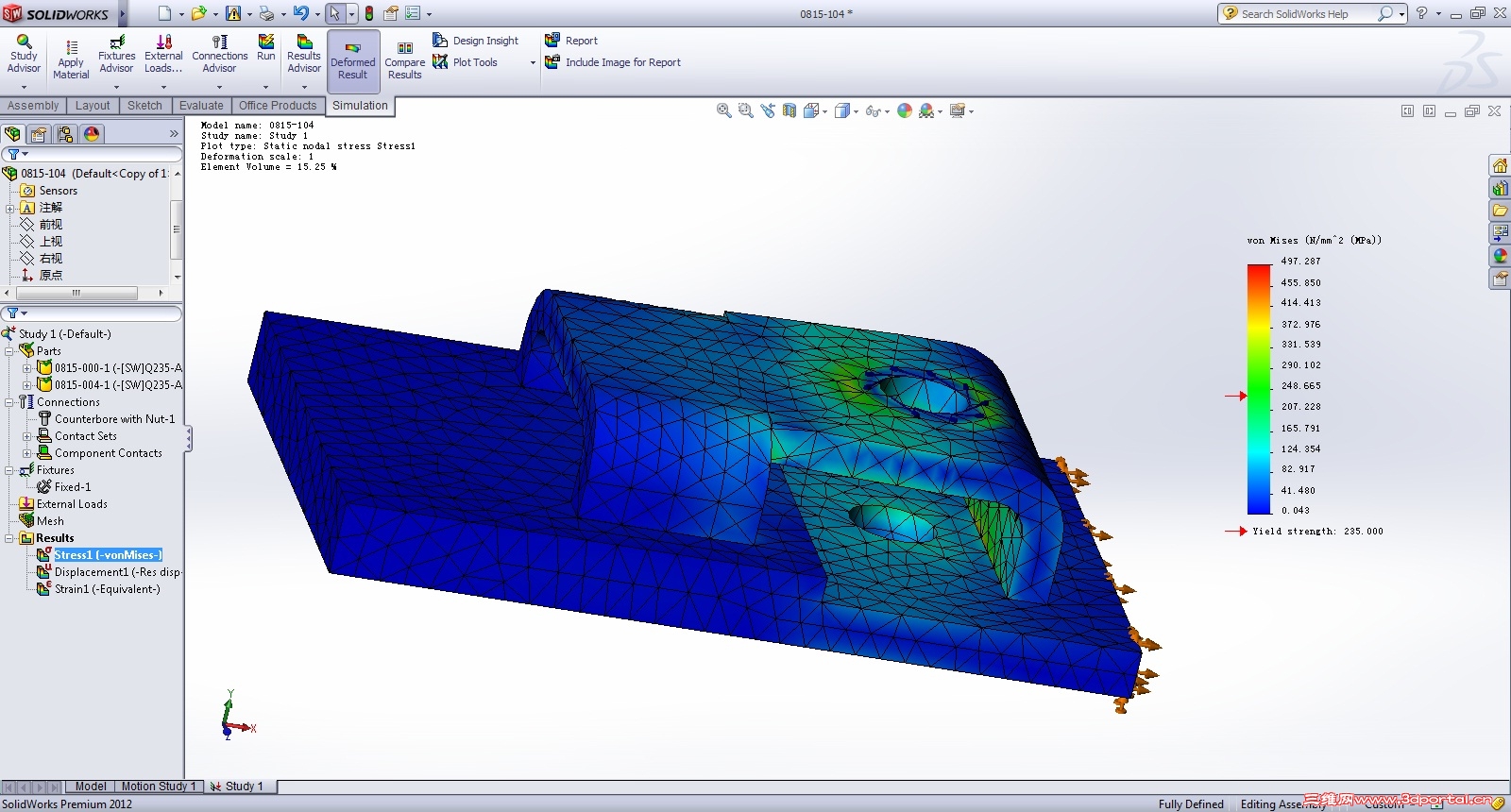Switch to the Office Products tab
Viewport: 1511px width, 812px height.
click(x=278, y=106)
